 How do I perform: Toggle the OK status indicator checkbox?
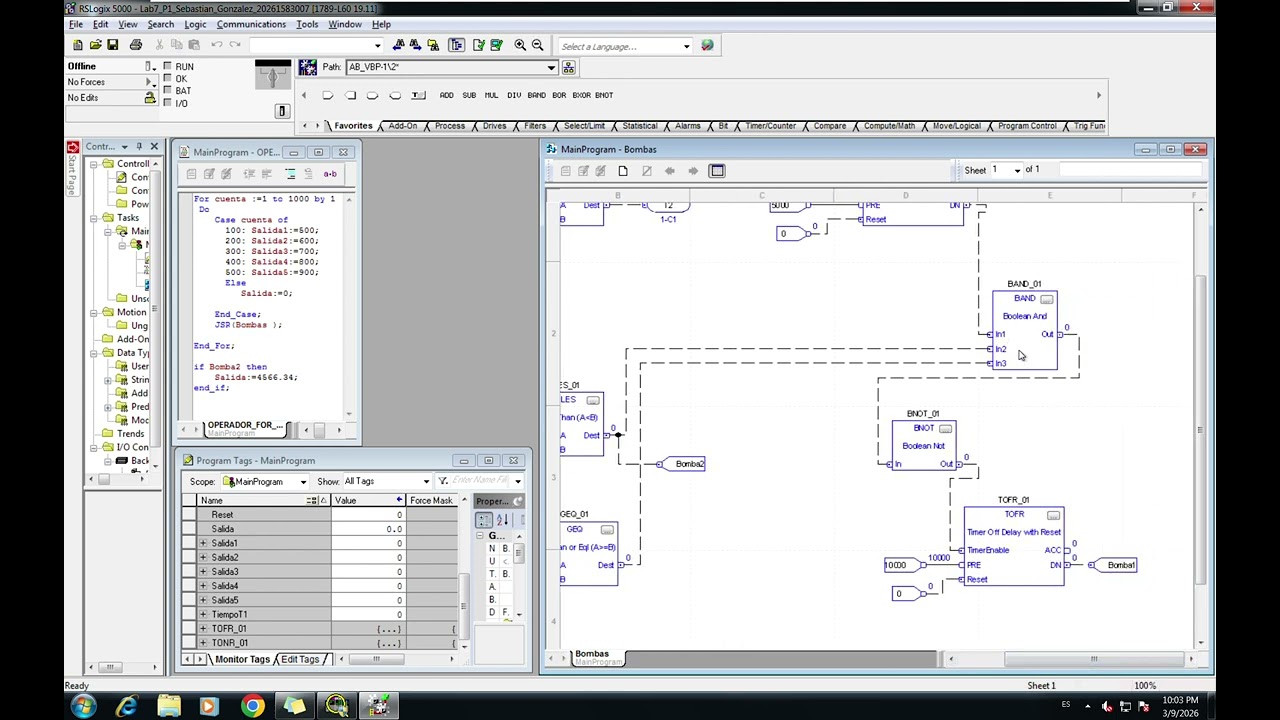tap(167, 79)
